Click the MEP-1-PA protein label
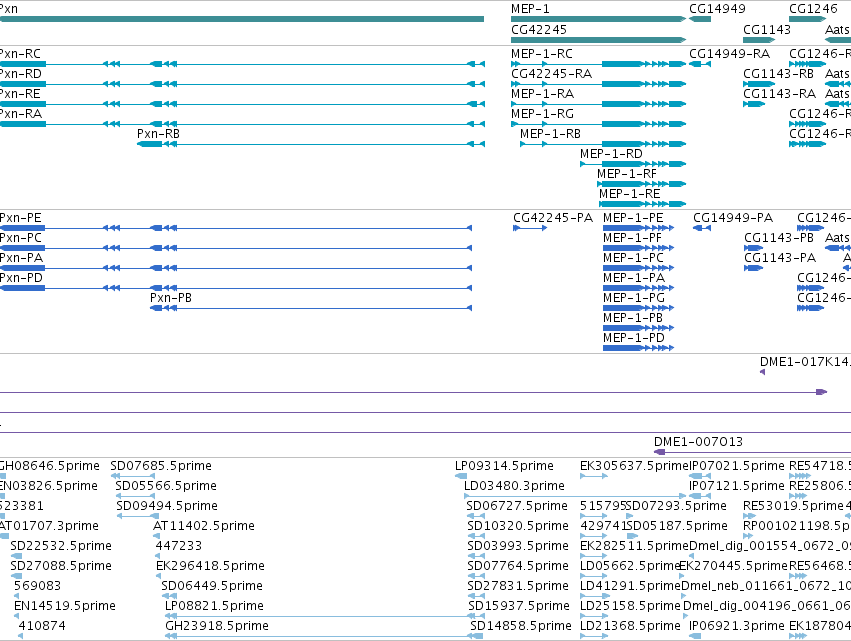The width and height of the screenshot is (851, 641). [x=634, y=278]
